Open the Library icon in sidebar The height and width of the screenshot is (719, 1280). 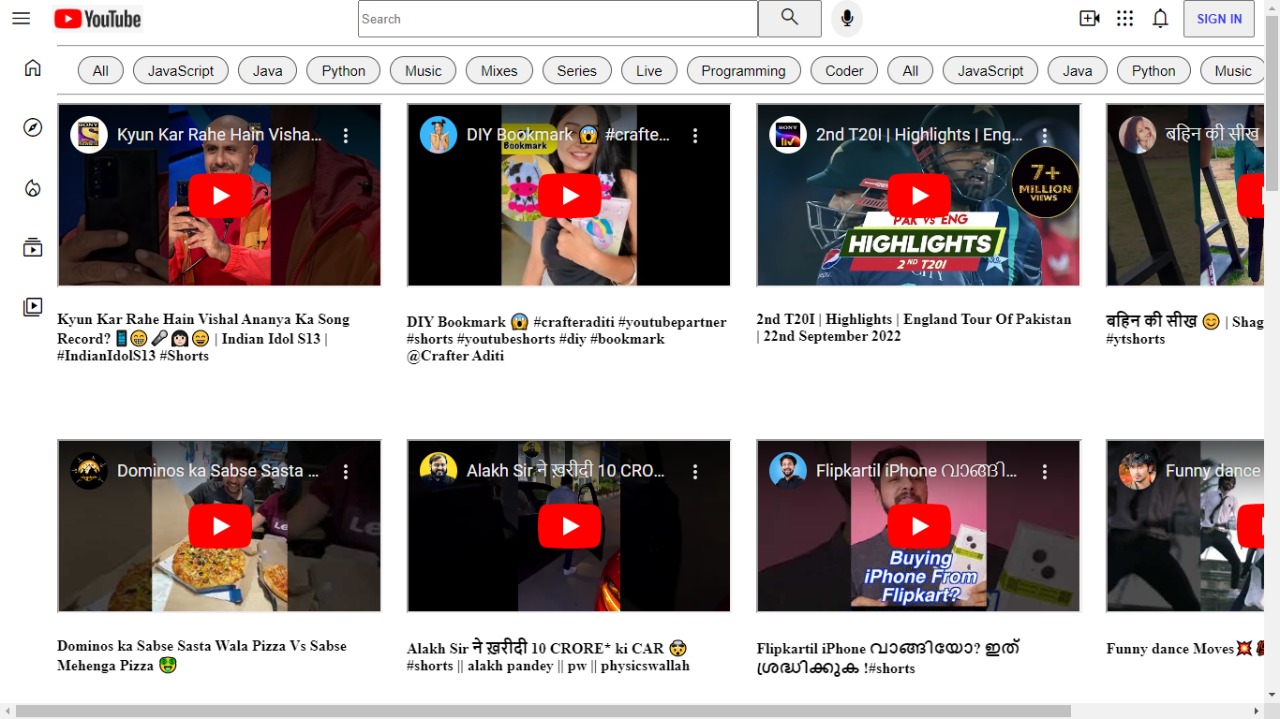point(32,307)
